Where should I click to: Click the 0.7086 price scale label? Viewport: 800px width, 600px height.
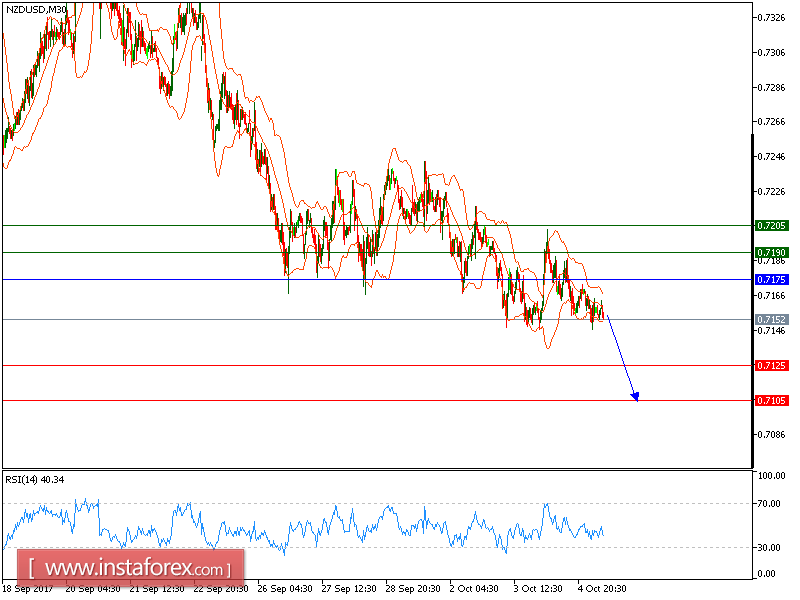pos(771,435)
